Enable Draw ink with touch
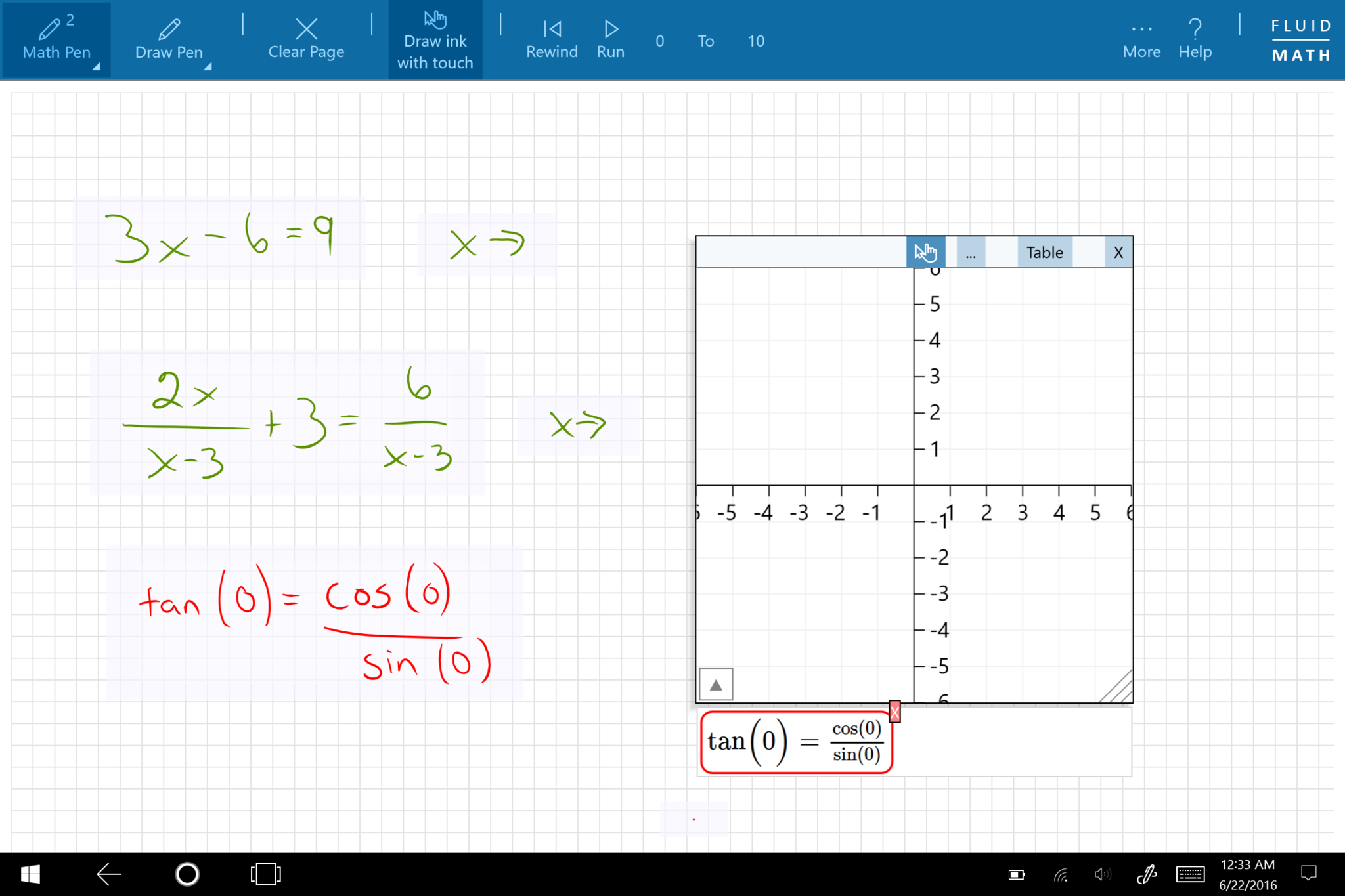Screen dimensions: 1345x896 tap(435, 37)
